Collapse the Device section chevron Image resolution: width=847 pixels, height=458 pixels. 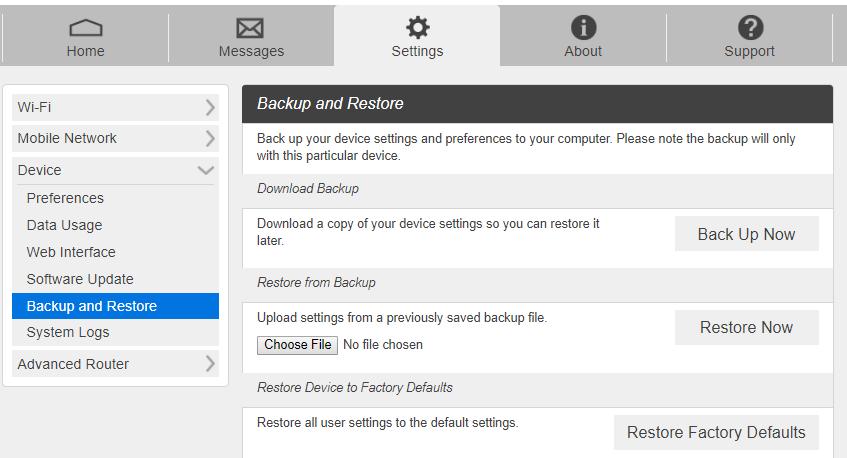coord(207,170)
